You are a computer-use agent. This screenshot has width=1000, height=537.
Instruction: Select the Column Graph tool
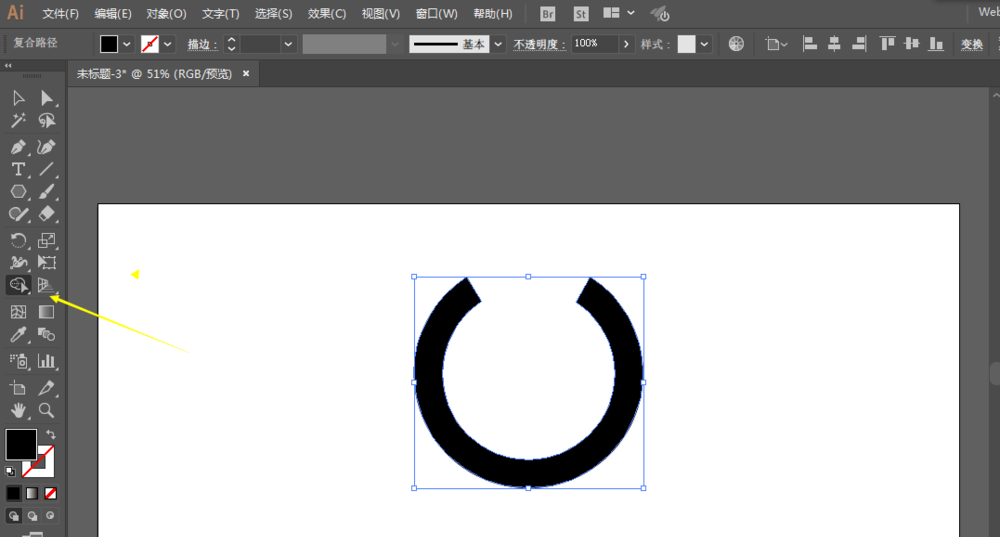(x=47, y=361)
